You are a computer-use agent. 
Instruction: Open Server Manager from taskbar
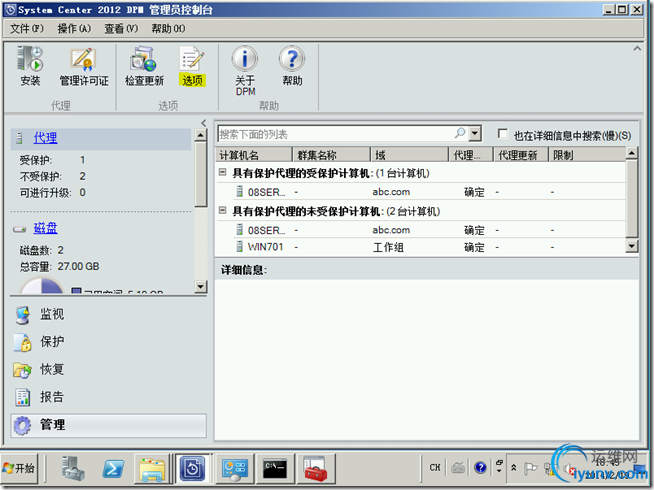click(x=73, y=468)
